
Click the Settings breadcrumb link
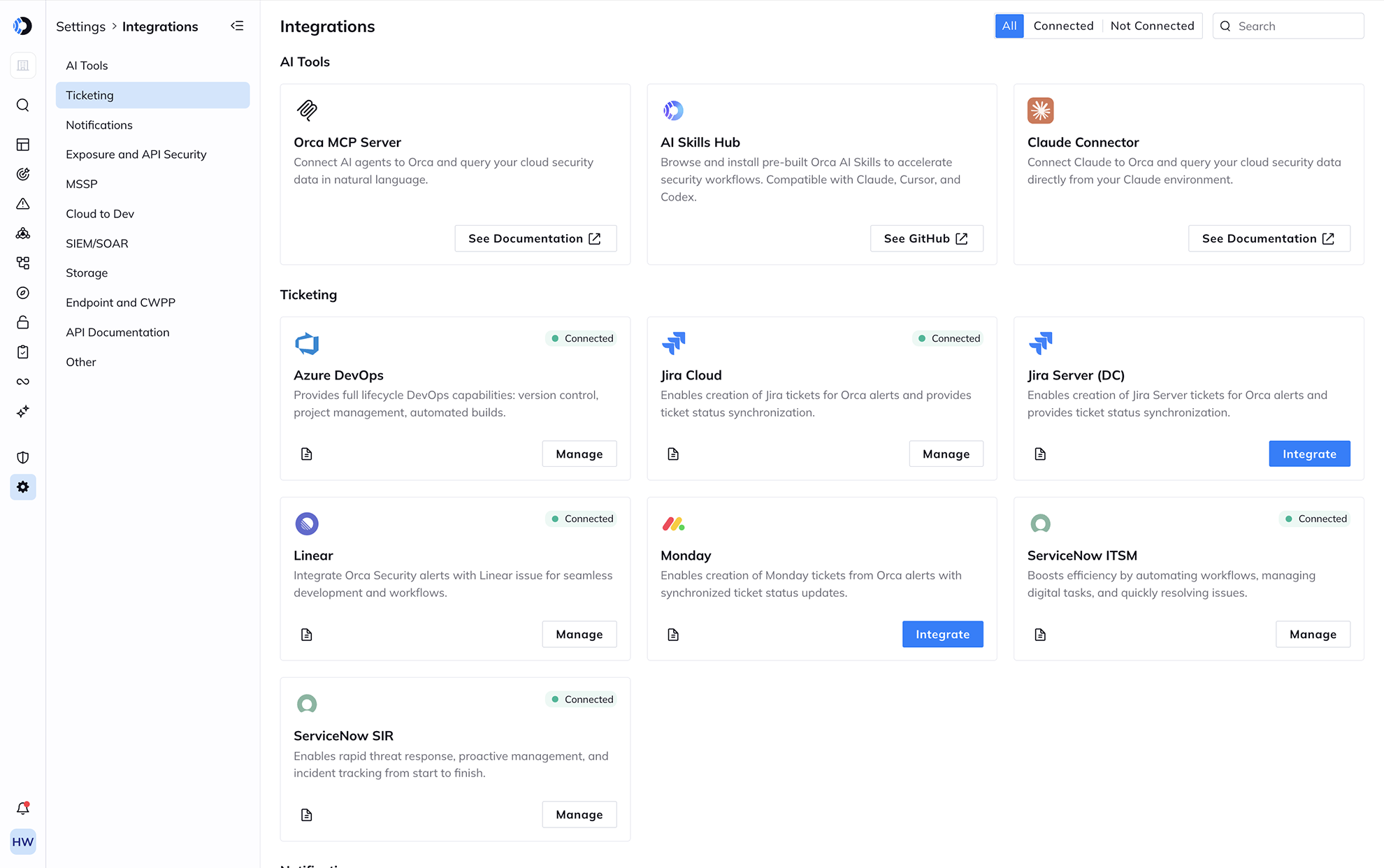(x=80, y=27)
